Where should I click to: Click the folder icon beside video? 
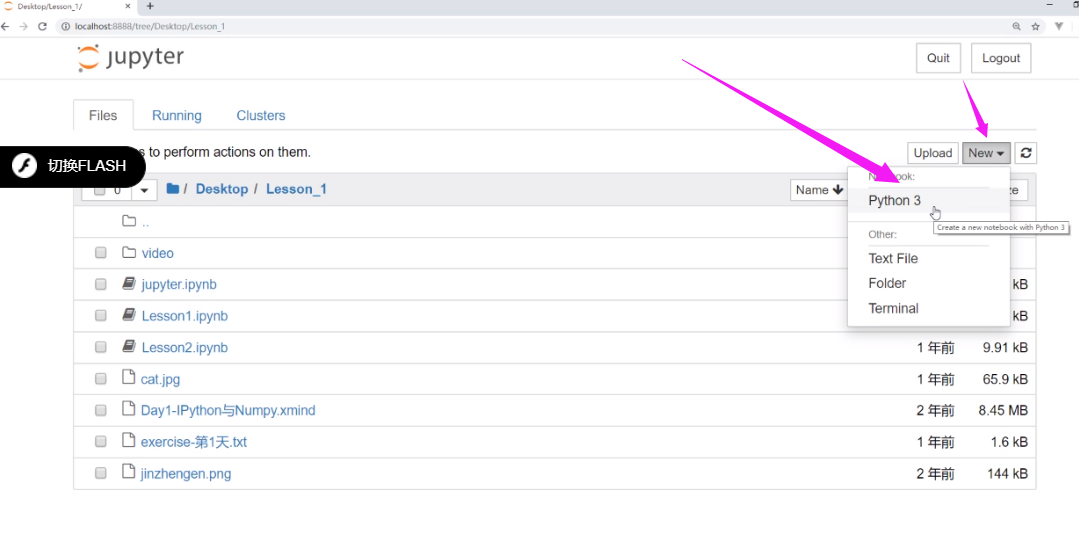tap(129, 253)
